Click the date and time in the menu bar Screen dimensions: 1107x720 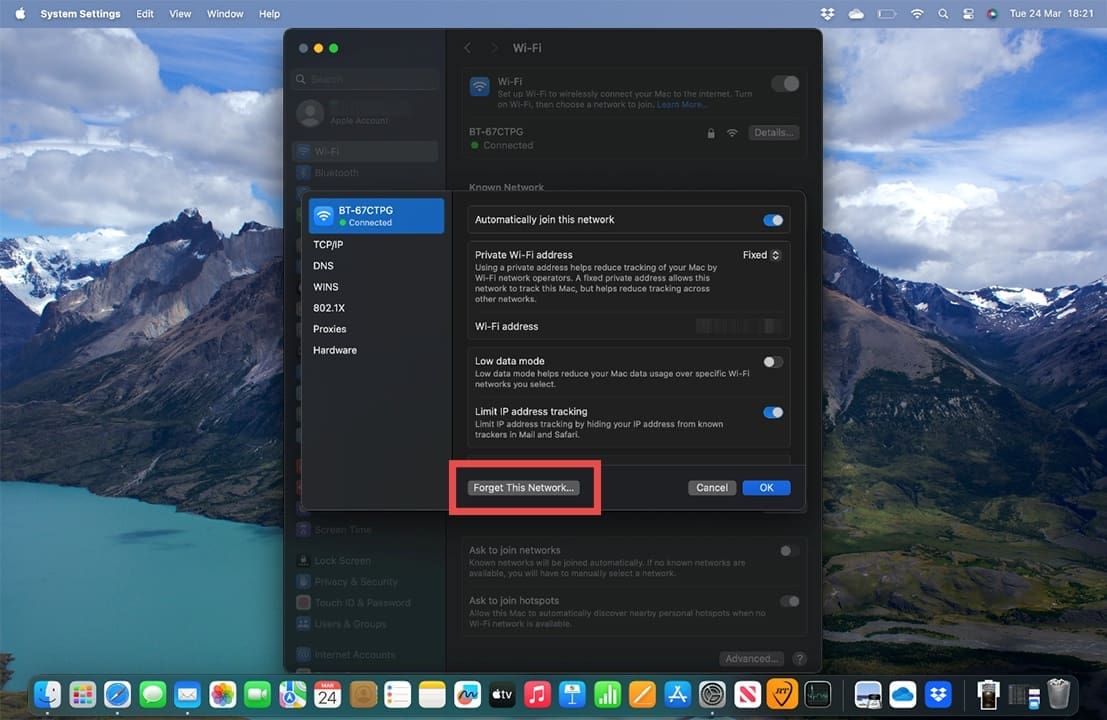[x=1051, y=13]
